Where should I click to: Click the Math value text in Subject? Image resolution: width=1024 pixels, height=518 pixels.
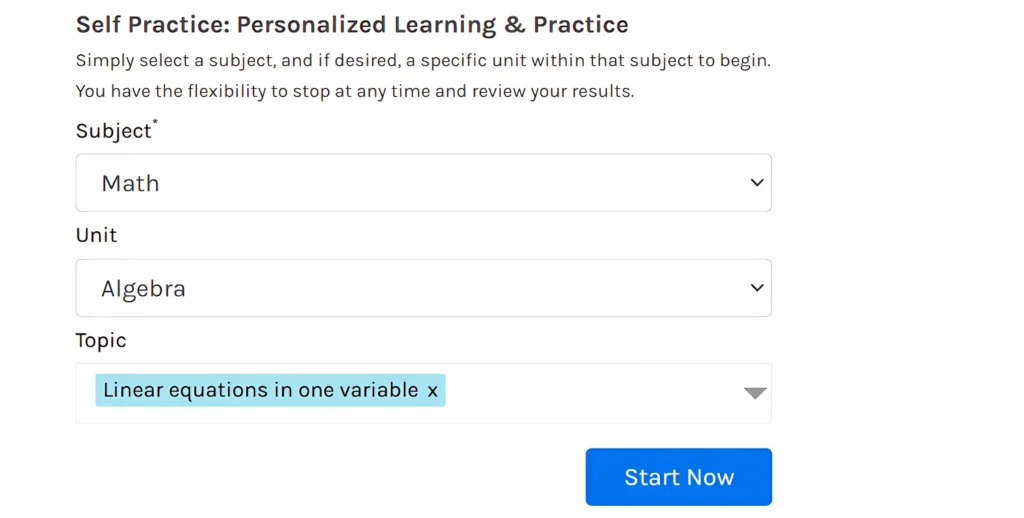point(130,183)
